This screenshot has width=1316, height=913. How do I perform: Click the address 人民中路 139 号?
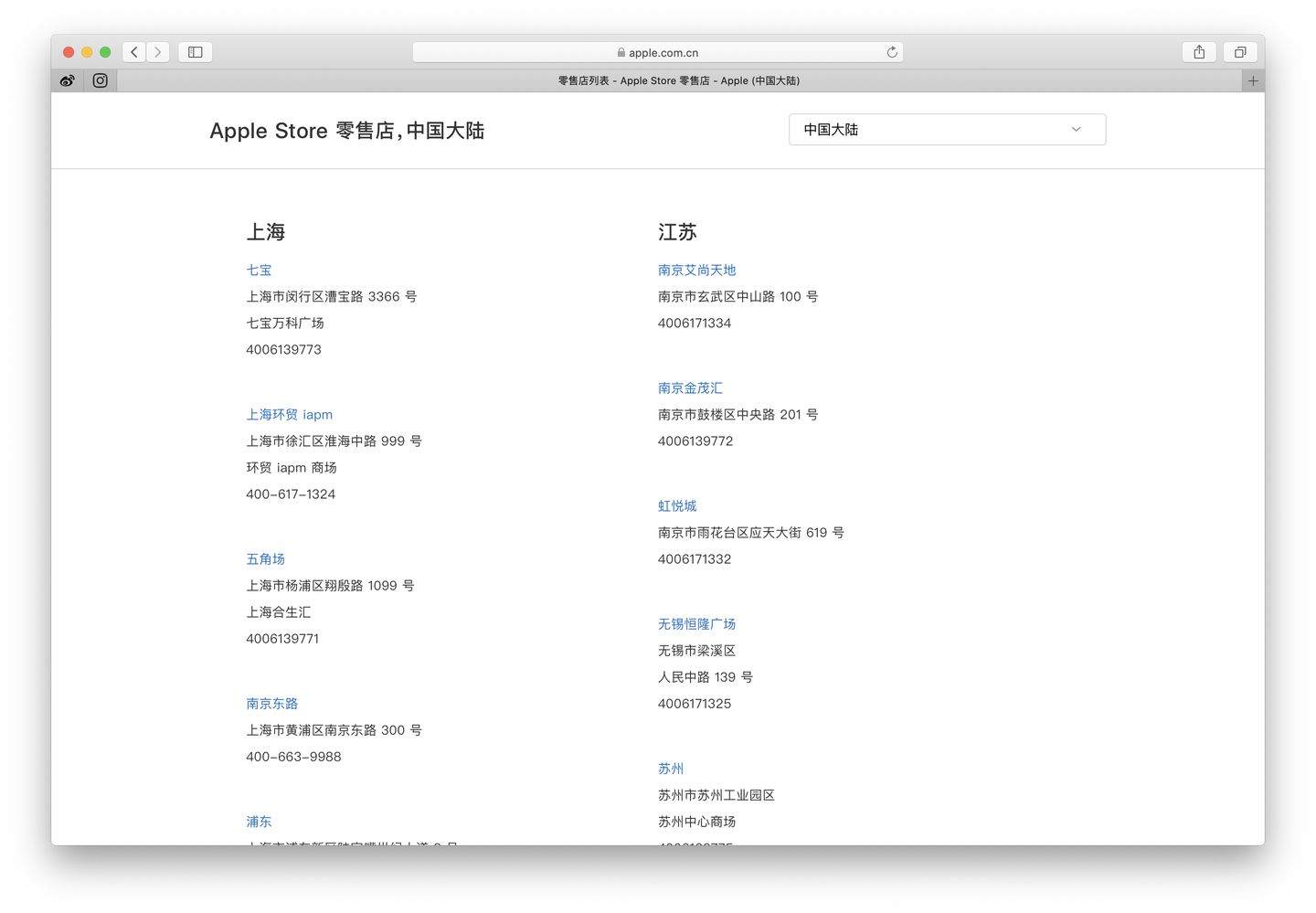coord(706,676)
